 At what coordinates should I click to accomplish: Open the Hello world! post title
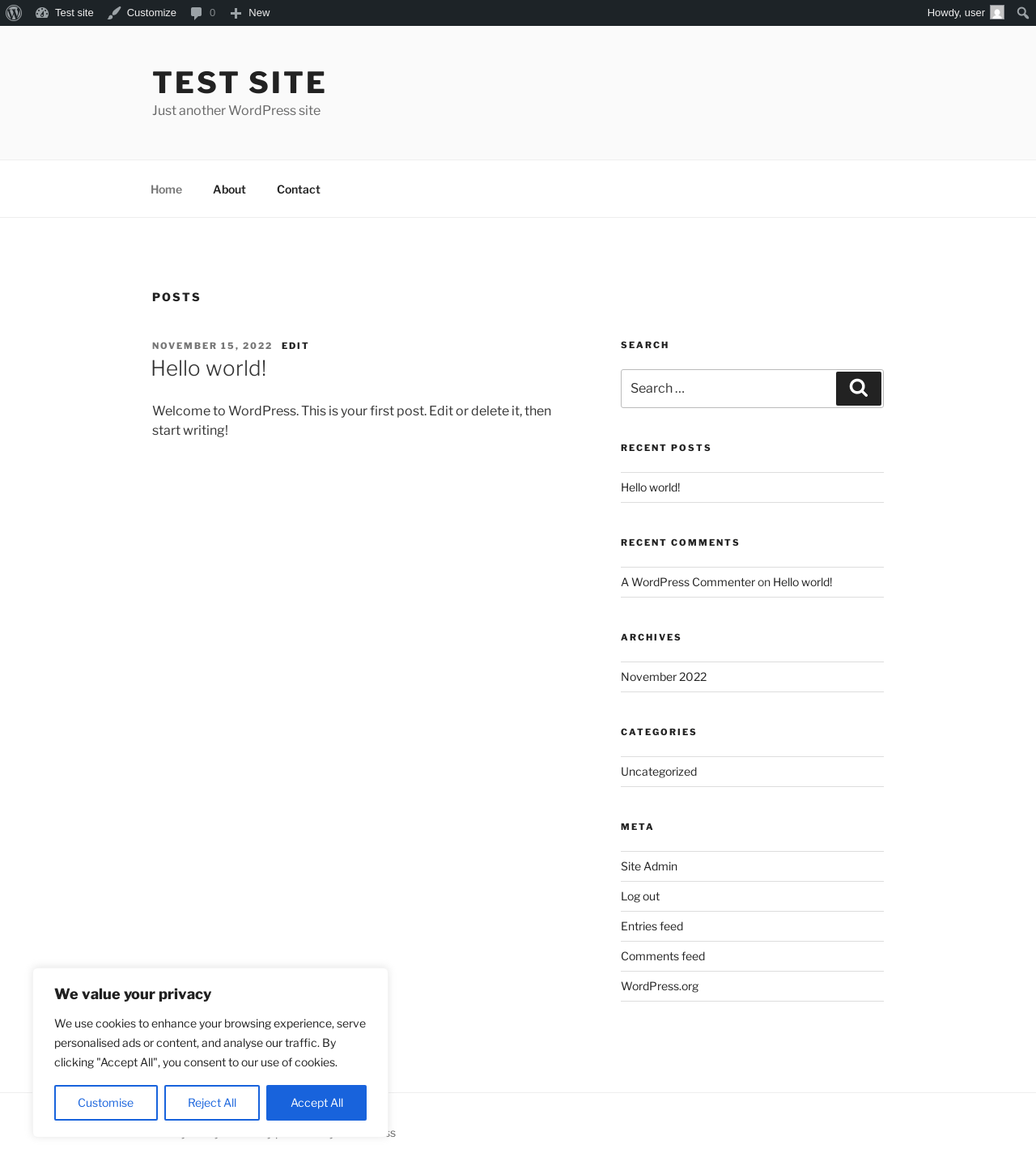click(x=209, y=368)
